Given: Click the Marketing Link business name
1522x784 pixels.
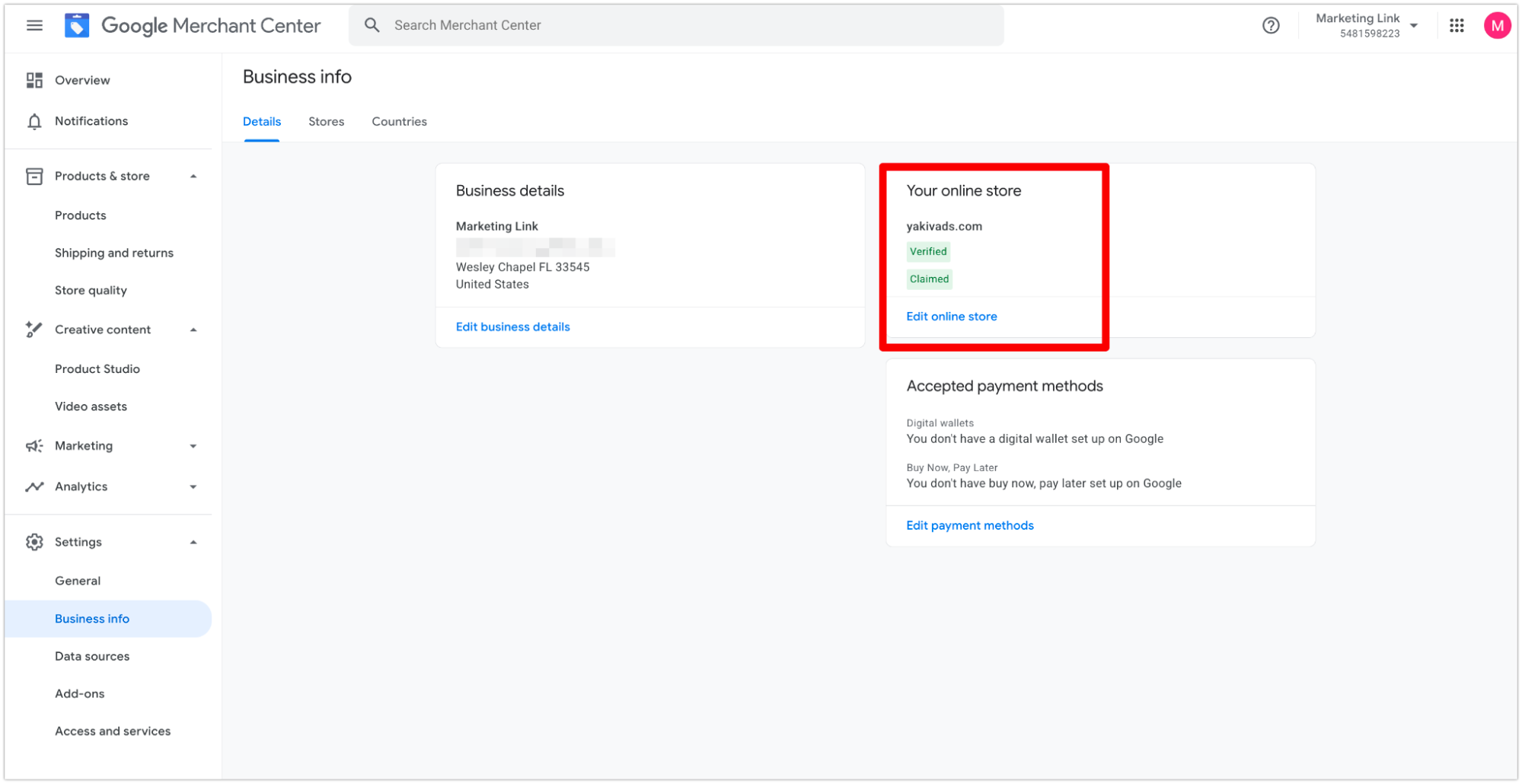Looking at the screenshot, I should pos(496,226).
